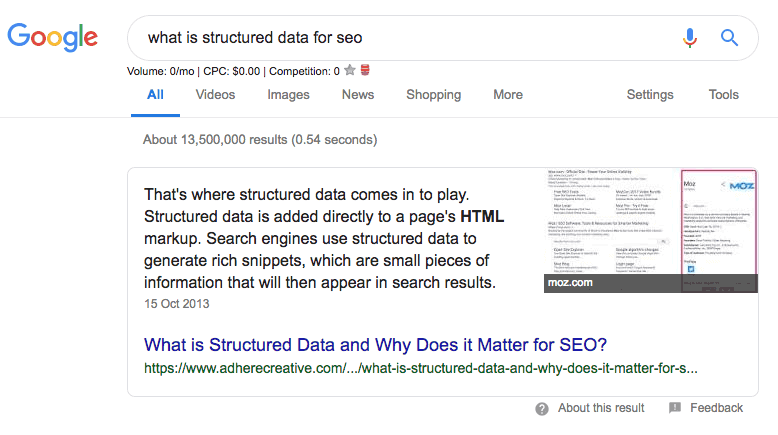
Task: Click the Feedback speech bubble icon
Action: [x=675, y=408]
